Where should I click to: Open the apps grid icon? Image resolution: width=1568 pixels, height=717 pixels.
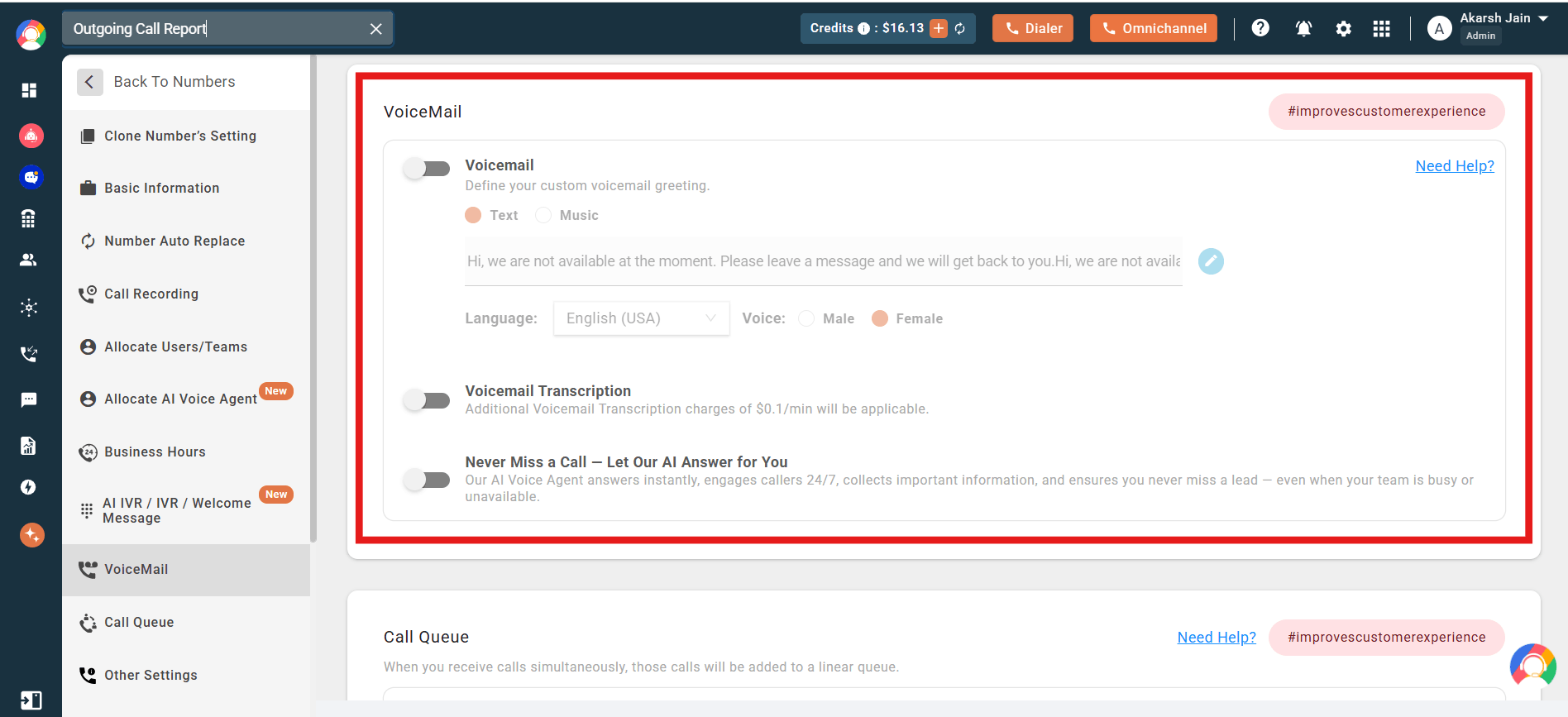(x=1381, y=29)
